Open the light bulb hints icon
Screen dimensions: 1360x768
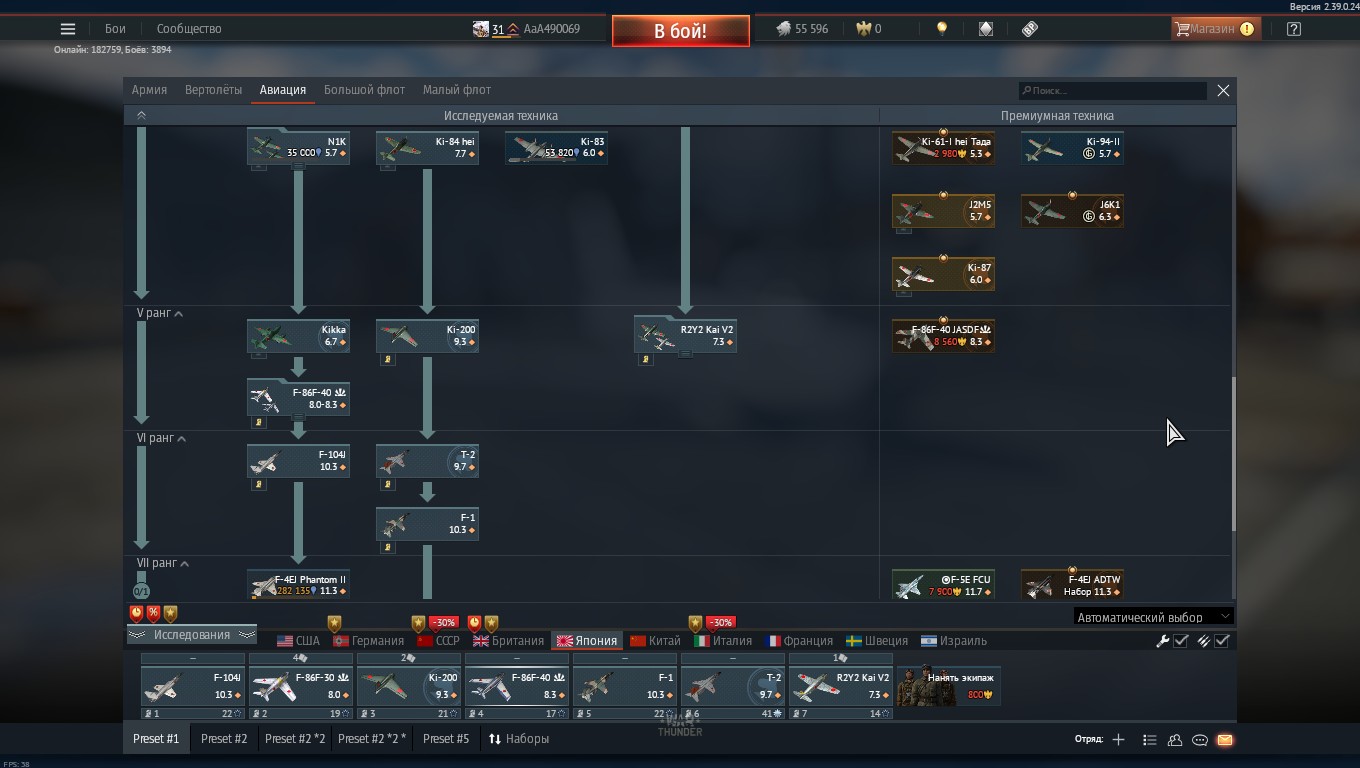click(x=942, y=29)
